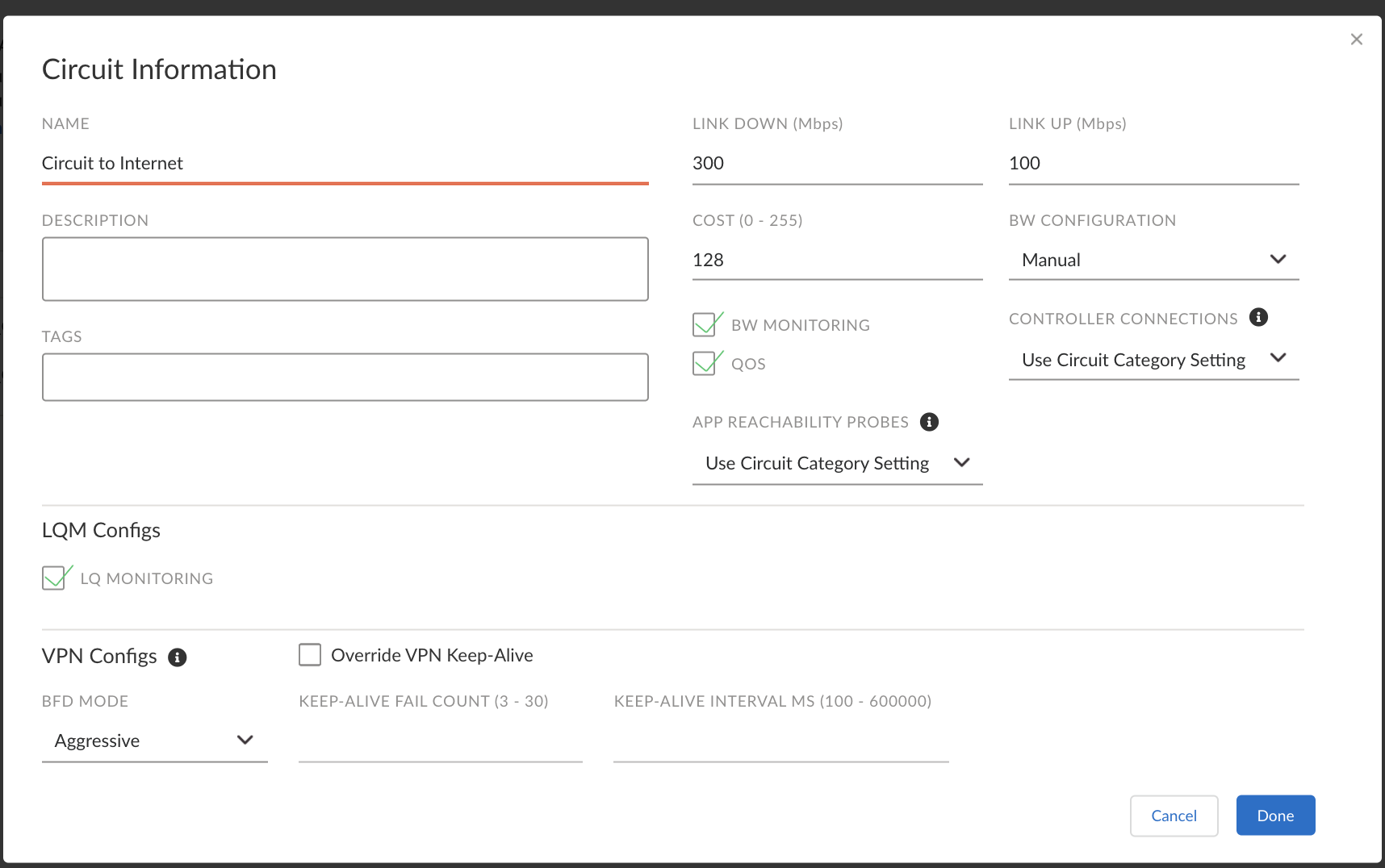Toggle the QOS checkbox
1385x868 pixels.
705,364
